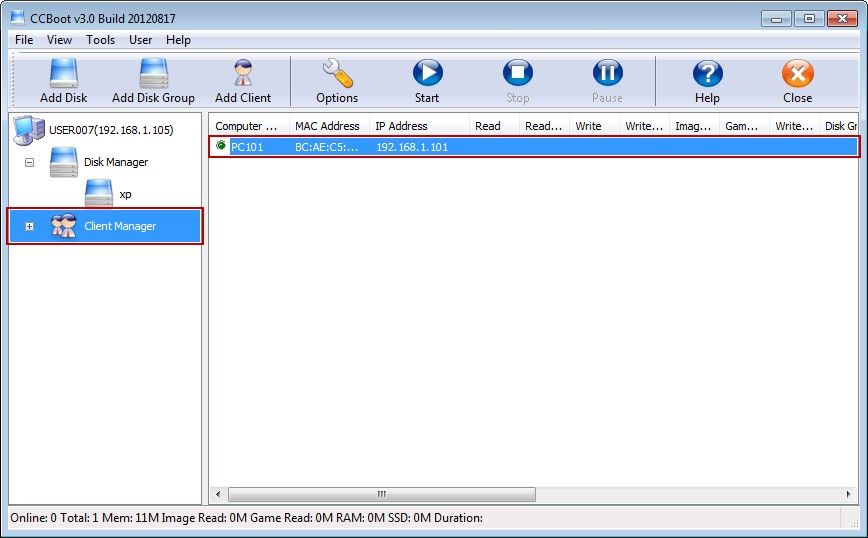This screenshot has height=538, width=868.
Task: Click the status bar Online count text
Action: click(33, 518)
